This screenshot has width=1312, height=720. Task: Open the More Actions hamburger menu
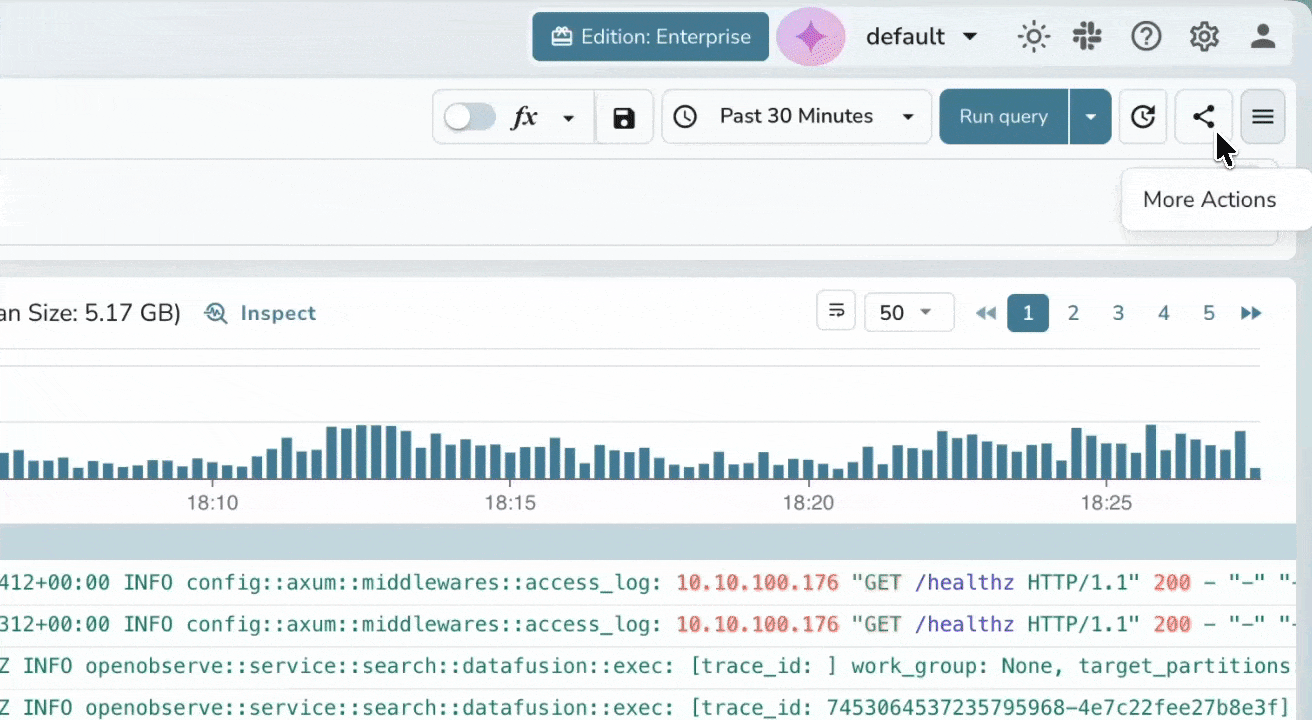[1263, 117]
